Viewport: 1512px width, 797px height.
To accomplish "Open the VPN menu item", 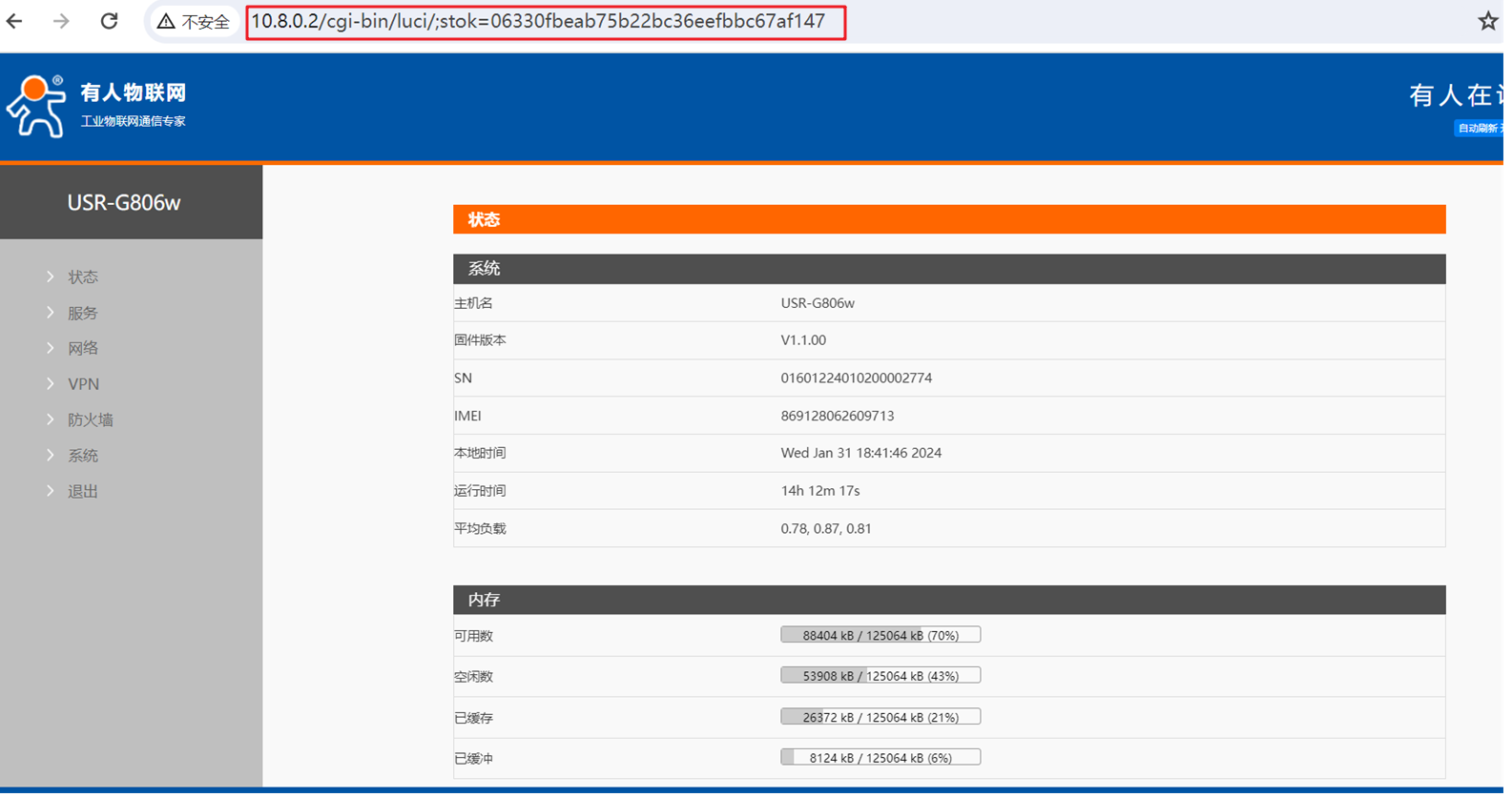I will coord(83,384).
